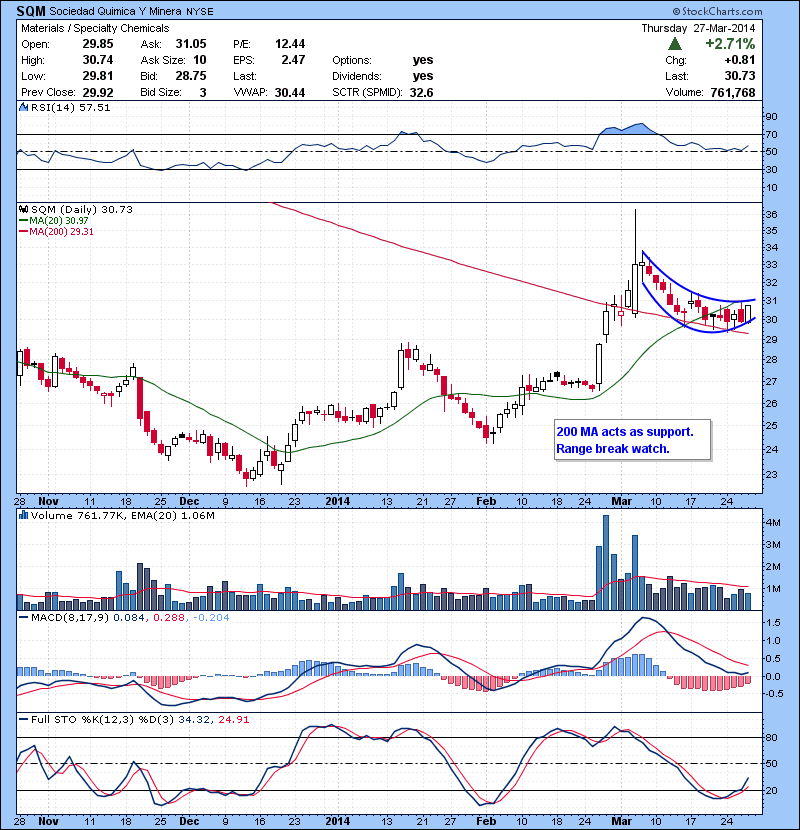
Task: Click the Ask value 31.05
Action: (191, 44)
